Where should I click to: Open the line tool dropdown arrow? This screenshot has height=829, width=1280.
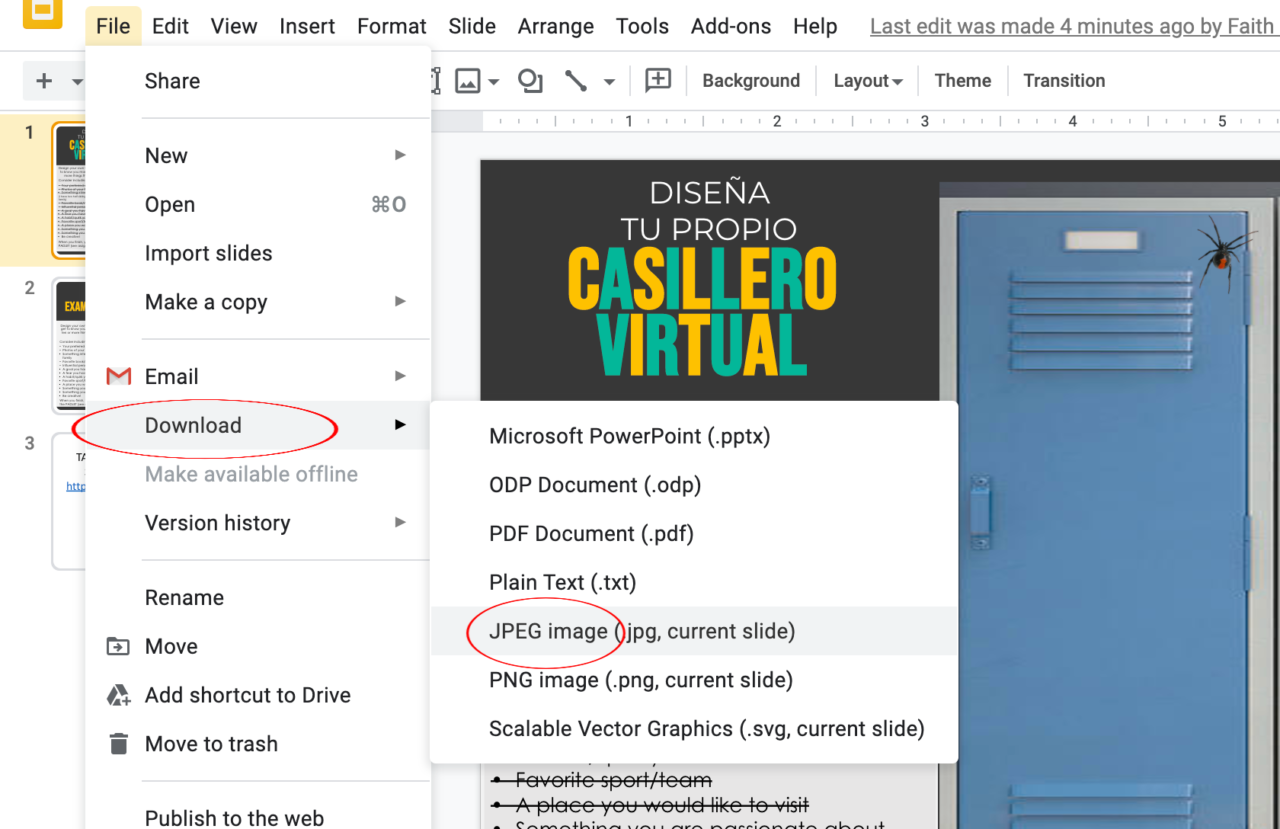coord(608,80)
